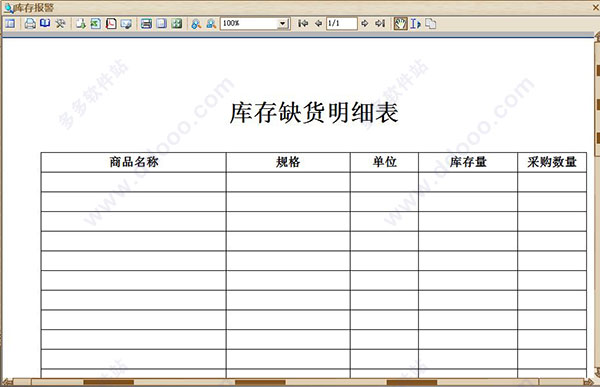Image resolution: width=600 pixels, height=387 pixels.
Task: Click the 库存报警 title bar icon
Action: pos(8,8)
